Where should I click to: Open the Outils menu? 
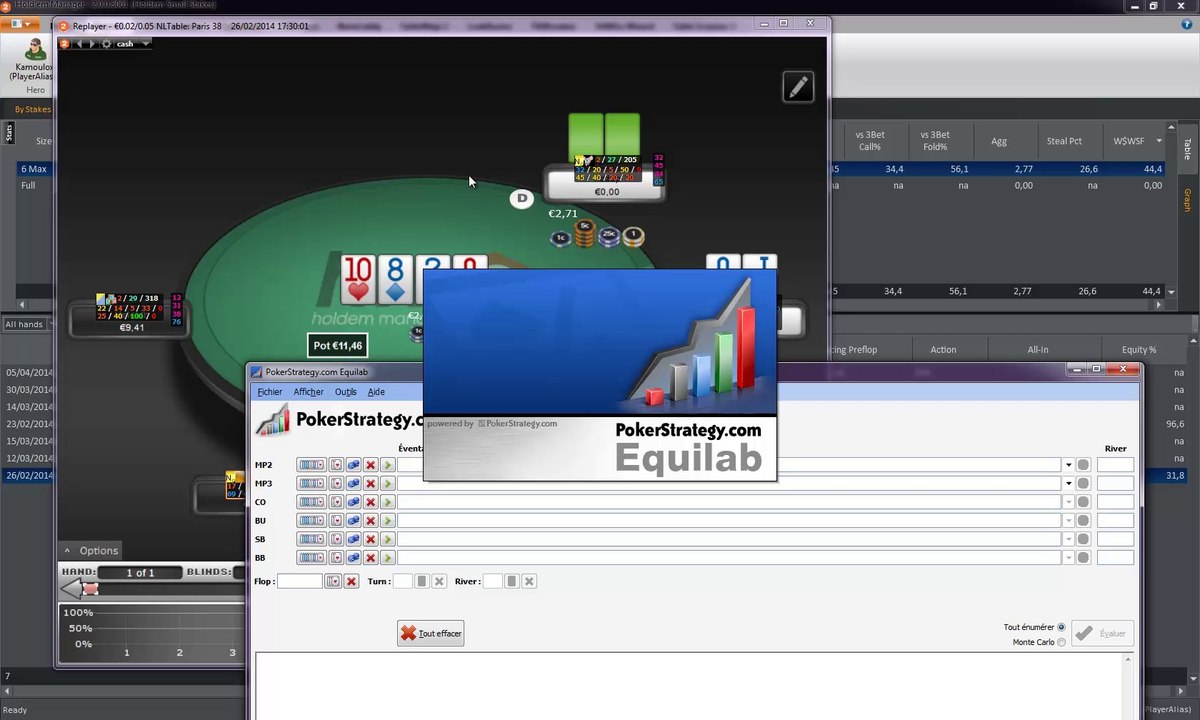click(346, 392)
